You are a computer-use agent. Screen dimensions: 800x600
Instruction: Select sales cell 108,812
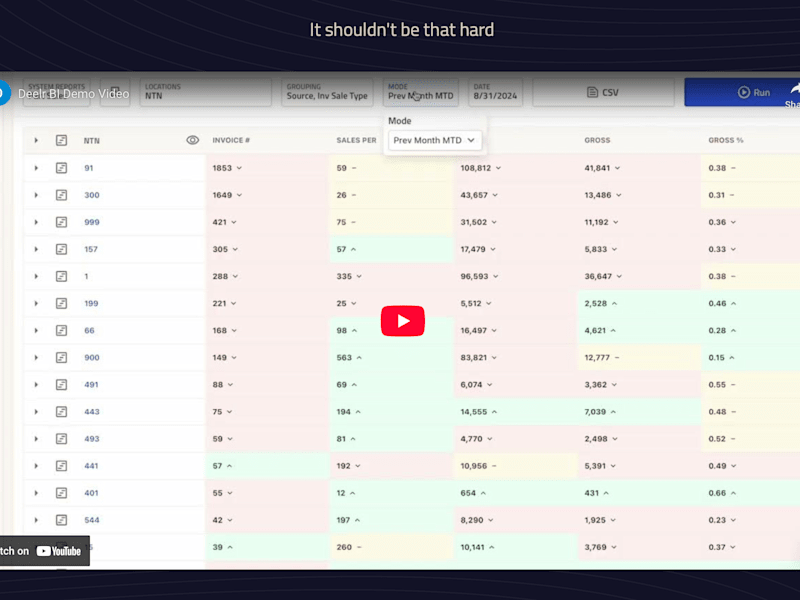click(515, 168)
